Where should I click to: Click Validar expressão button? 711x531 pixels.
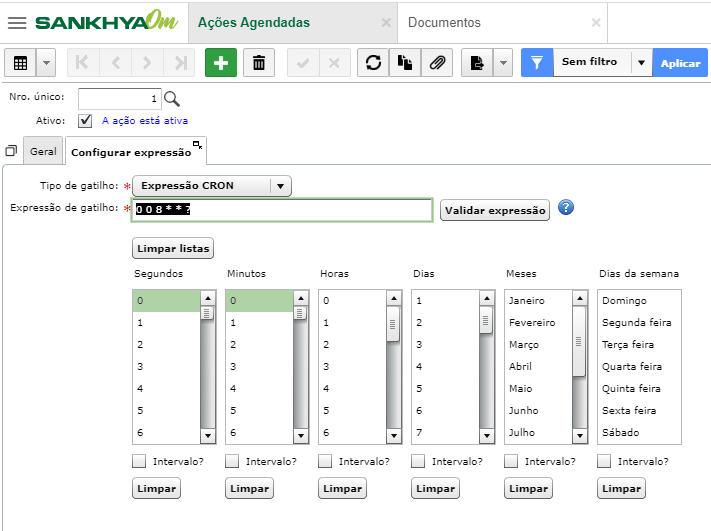click(x=495, y=210)
